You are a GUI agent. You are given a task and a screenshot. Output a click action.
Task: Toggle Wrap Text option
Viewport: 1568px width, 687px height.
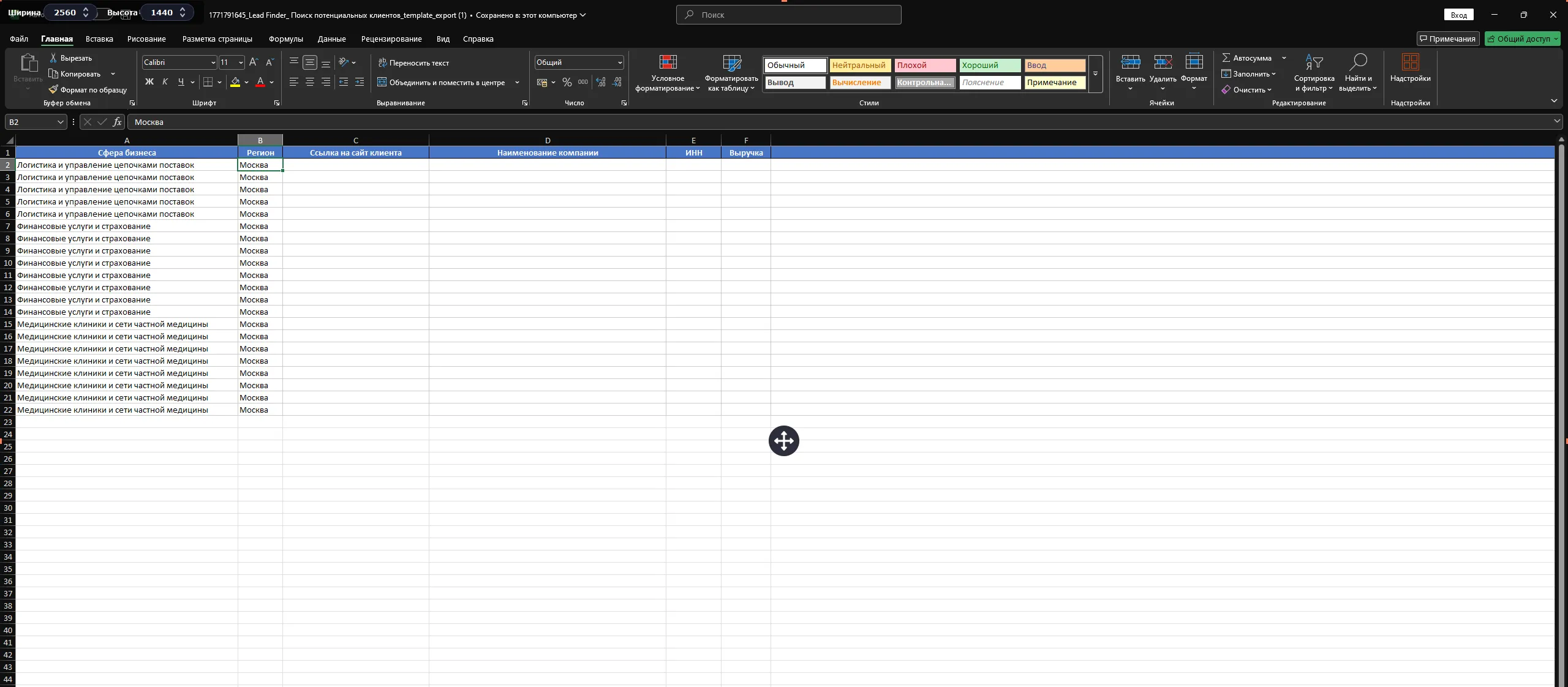413,63
